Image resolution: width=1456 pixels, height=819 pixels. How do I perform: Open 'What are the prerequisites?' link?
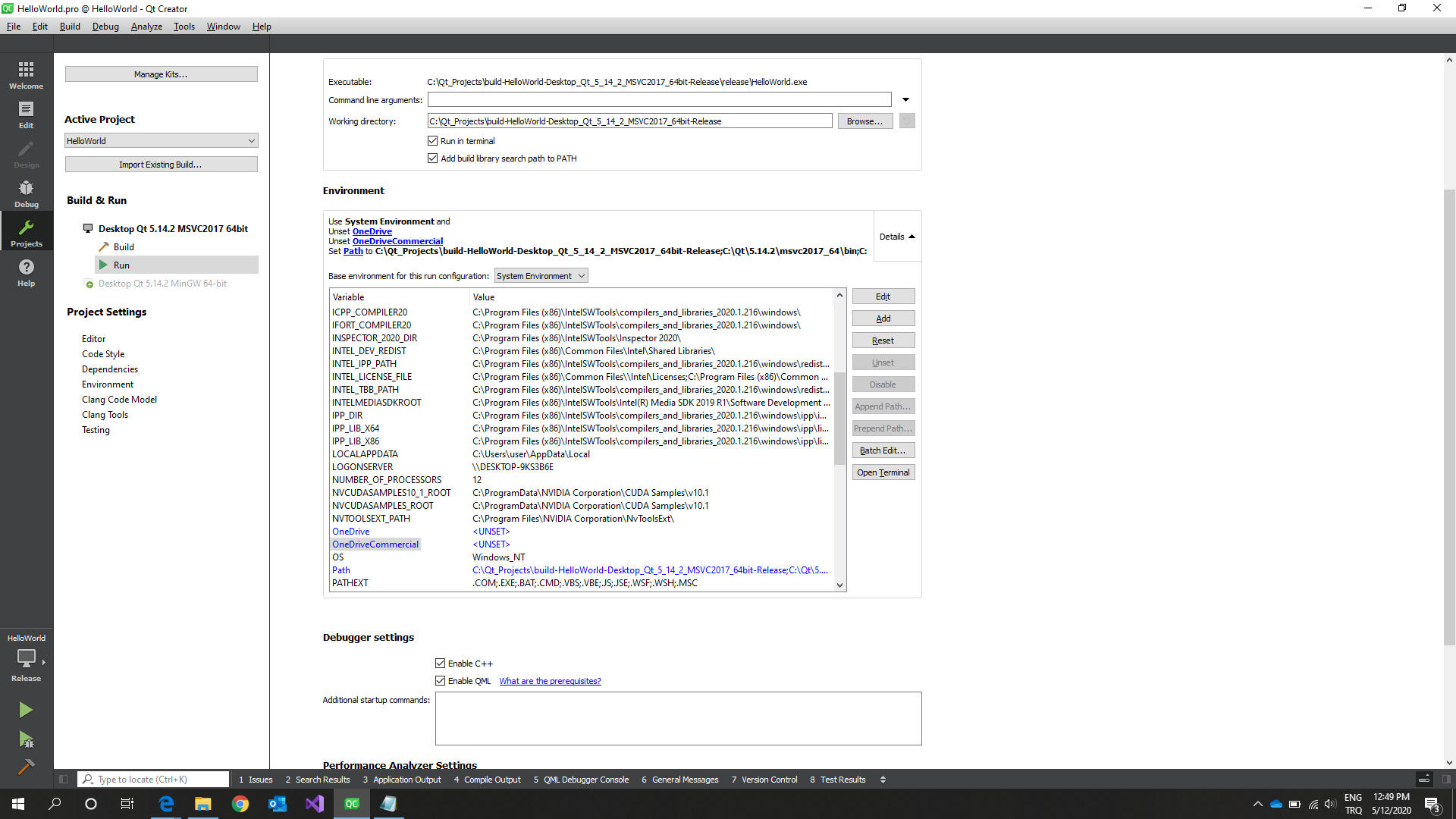tap(550, 681)
